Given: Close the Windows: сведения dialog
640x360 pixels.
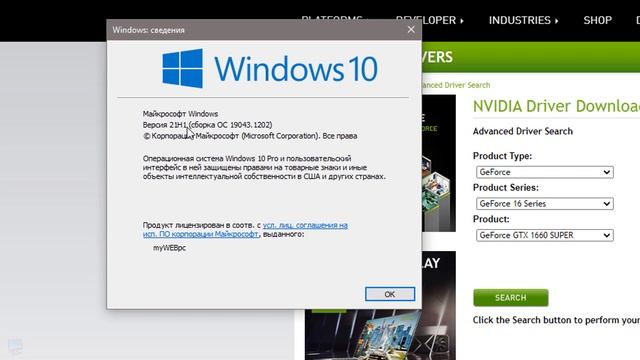Looking at the screenshot, I should coord(411,30).
